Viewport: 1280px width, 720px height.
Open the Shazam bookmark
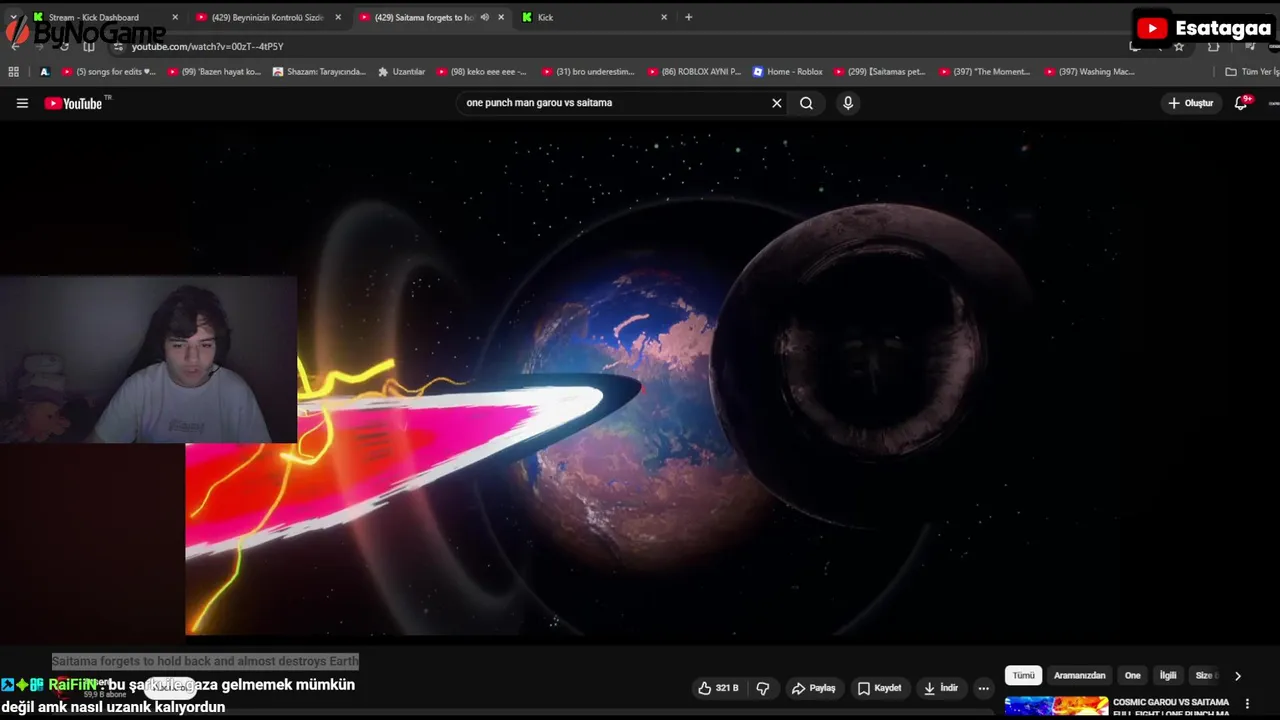[319, 72]
